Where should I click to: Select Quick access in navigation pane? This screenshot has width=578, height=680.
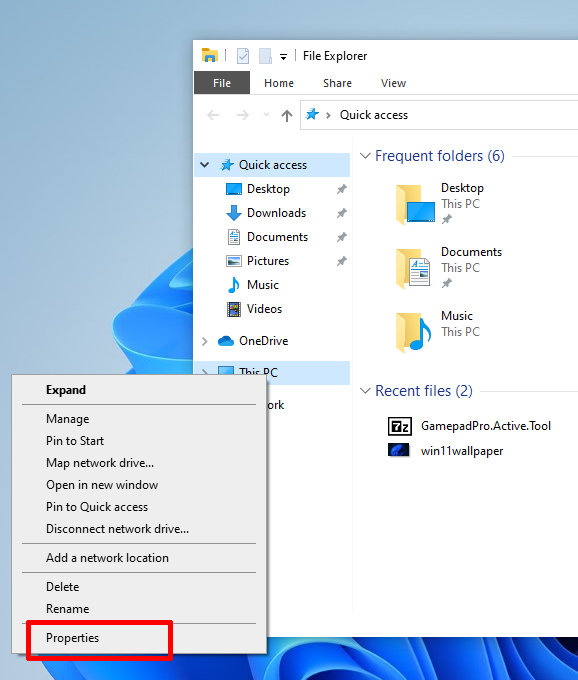coord(272,165)
